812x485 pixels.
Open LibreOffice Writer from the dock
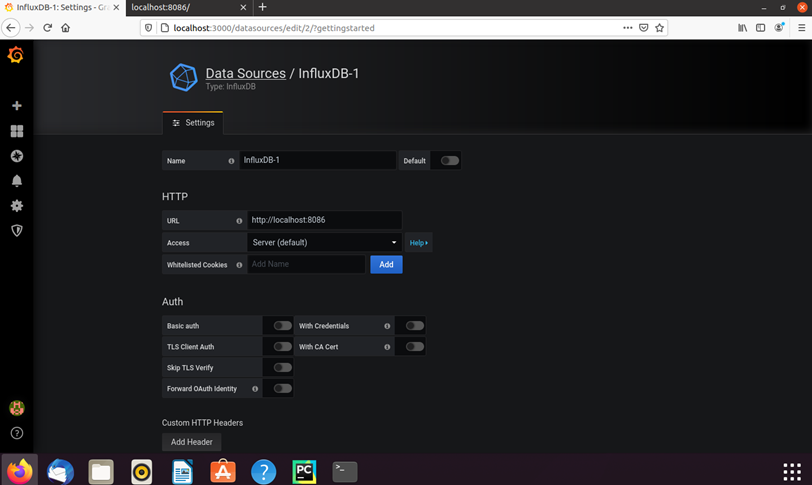pos(182,471)
